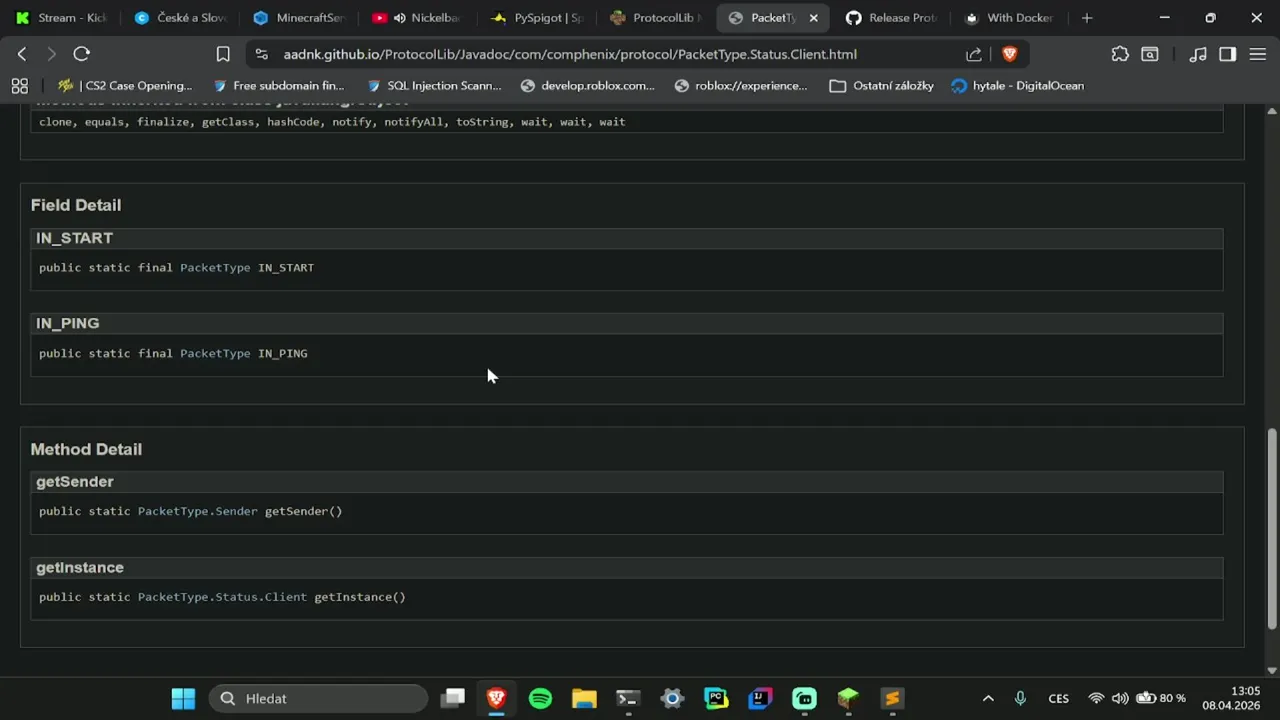Switch to the Release ProtocolLib GitHub tab
This screenshot has height=720, width=1280.
pos(891,18)
